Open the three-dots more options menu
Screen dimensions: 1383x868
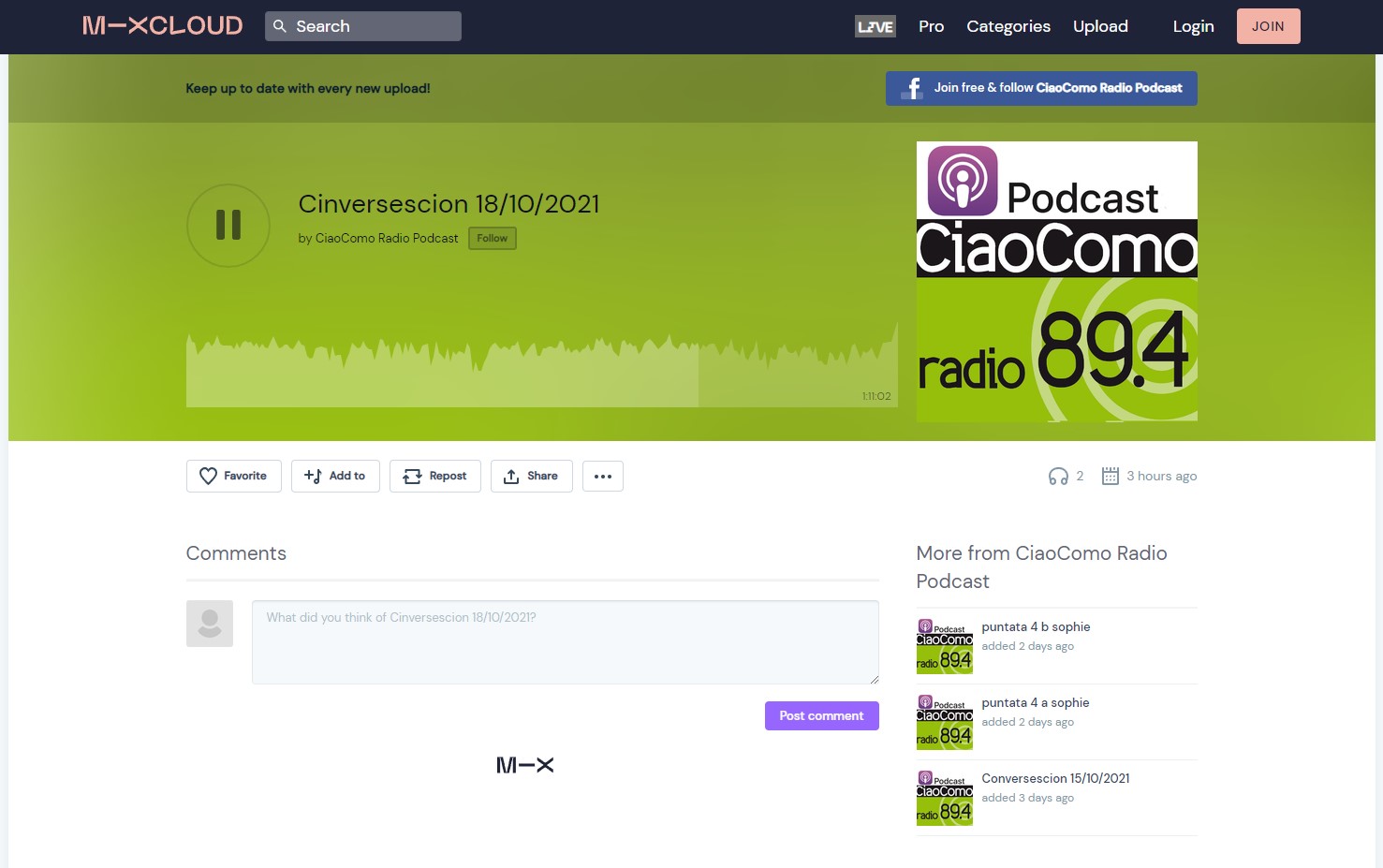point(603,476)
